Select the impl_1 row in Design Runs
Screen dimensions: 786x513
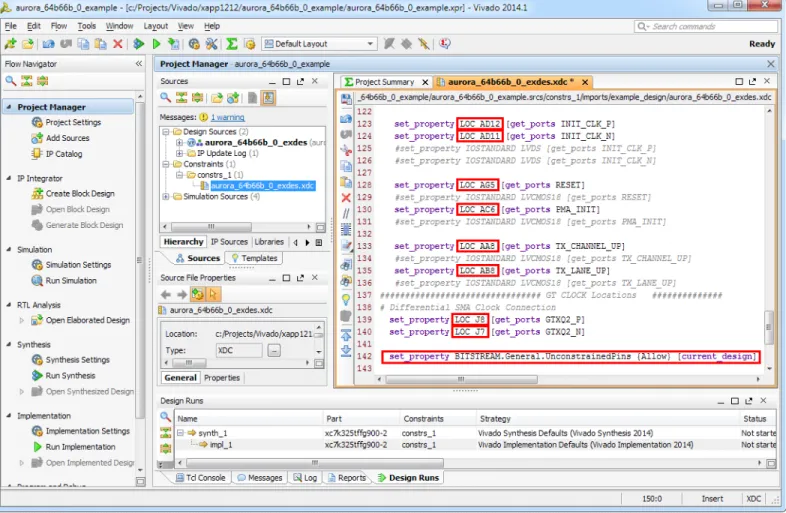tap(475, 445)
